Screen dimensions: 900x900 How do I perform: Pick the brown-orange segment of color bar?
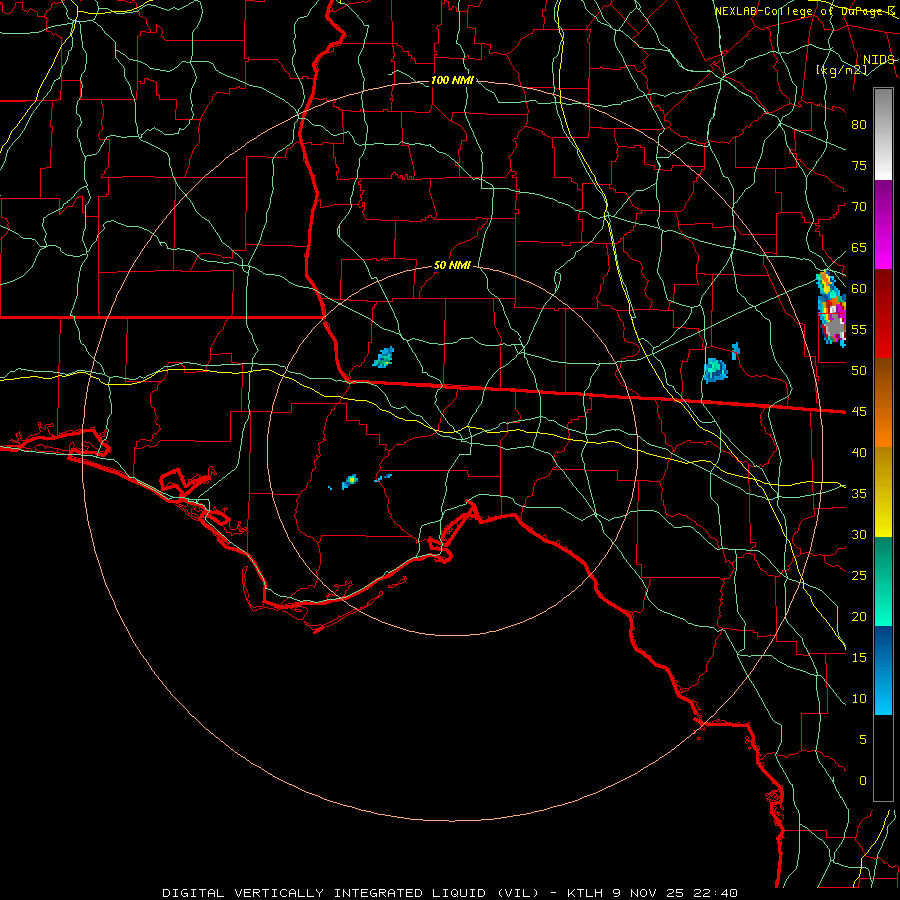(883, 402)
